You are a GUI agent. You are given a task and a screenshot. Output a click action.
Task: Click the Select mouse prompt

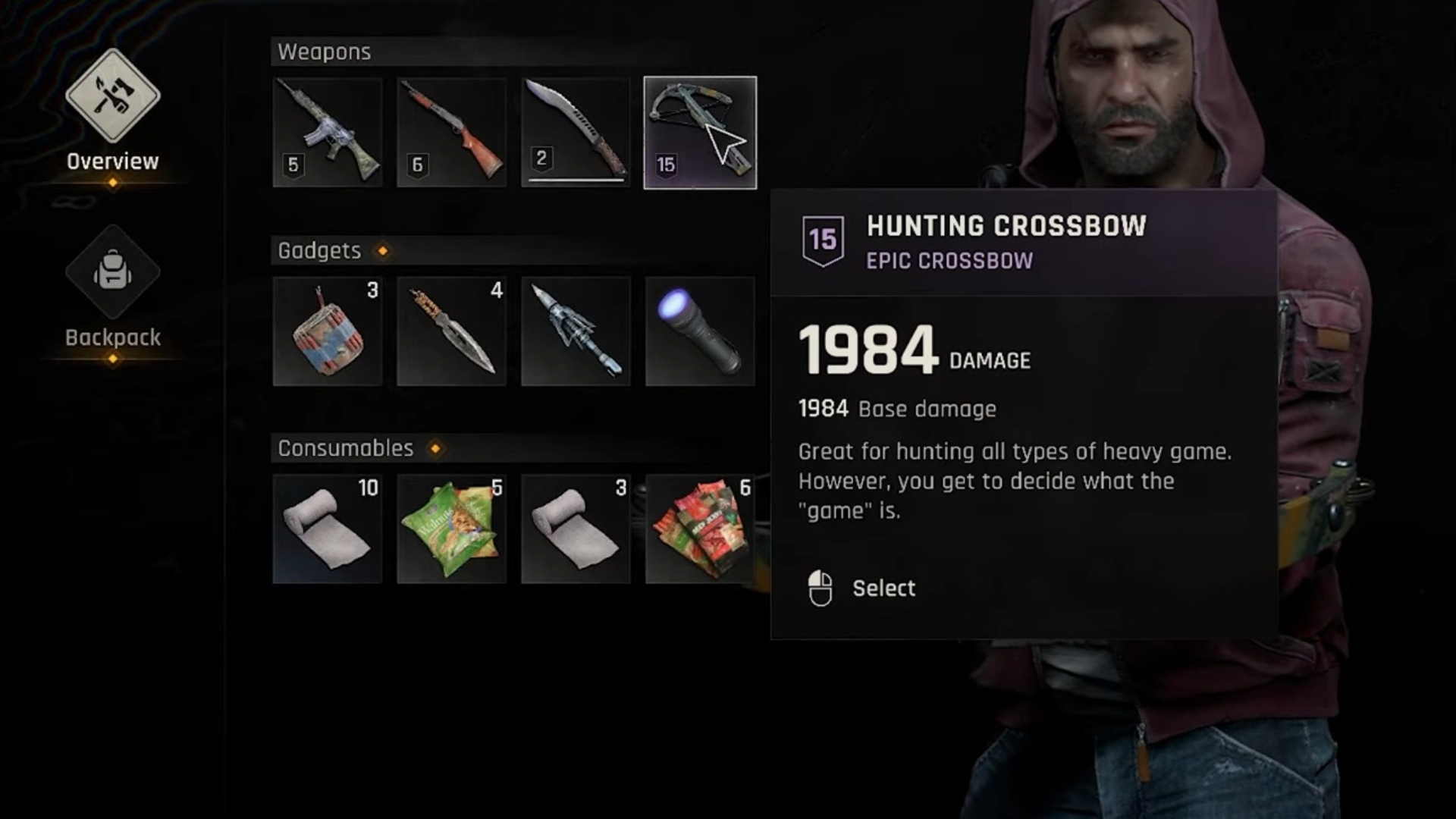click(862, 588)
